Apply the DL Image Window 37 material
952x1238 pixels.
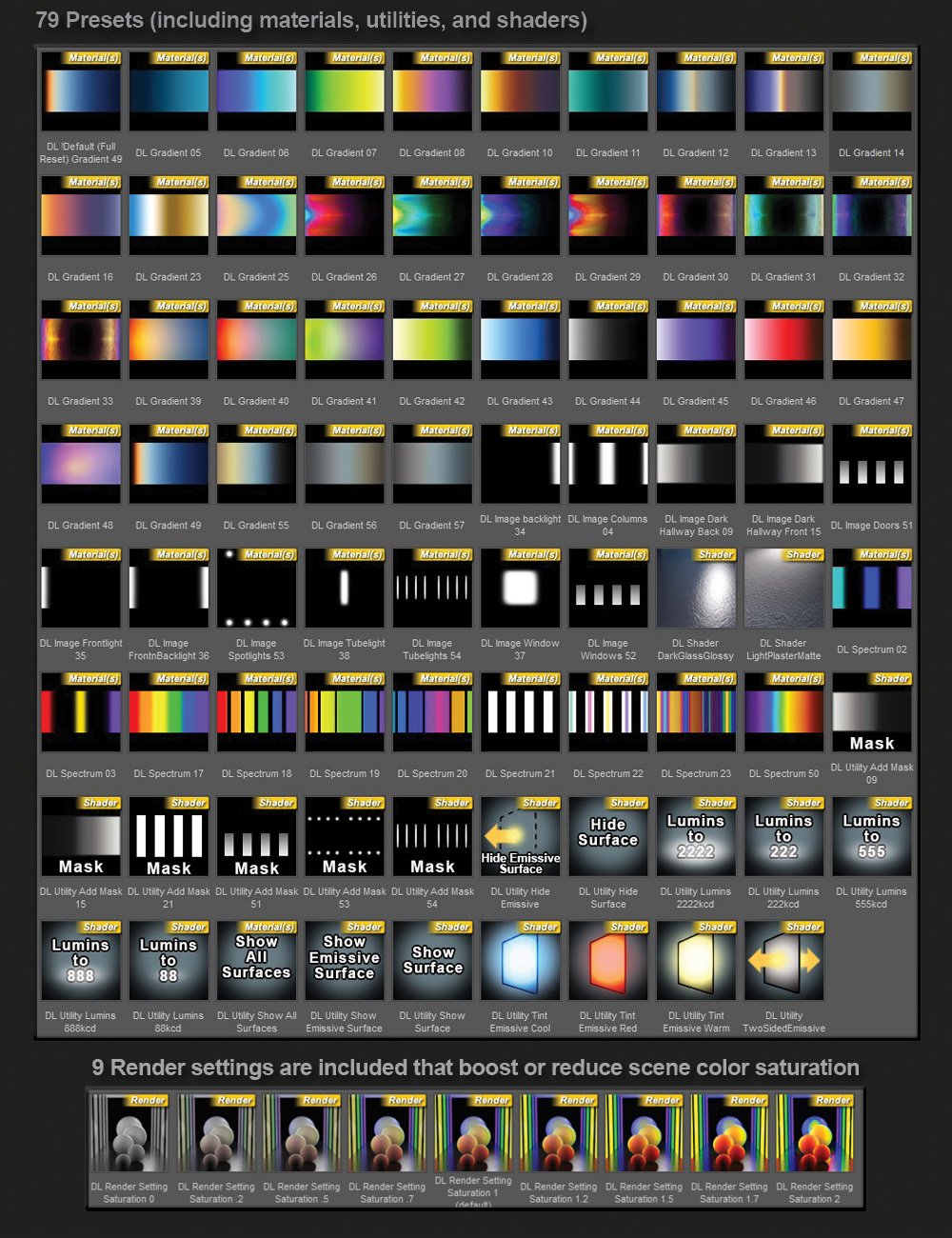pos(520,588)
